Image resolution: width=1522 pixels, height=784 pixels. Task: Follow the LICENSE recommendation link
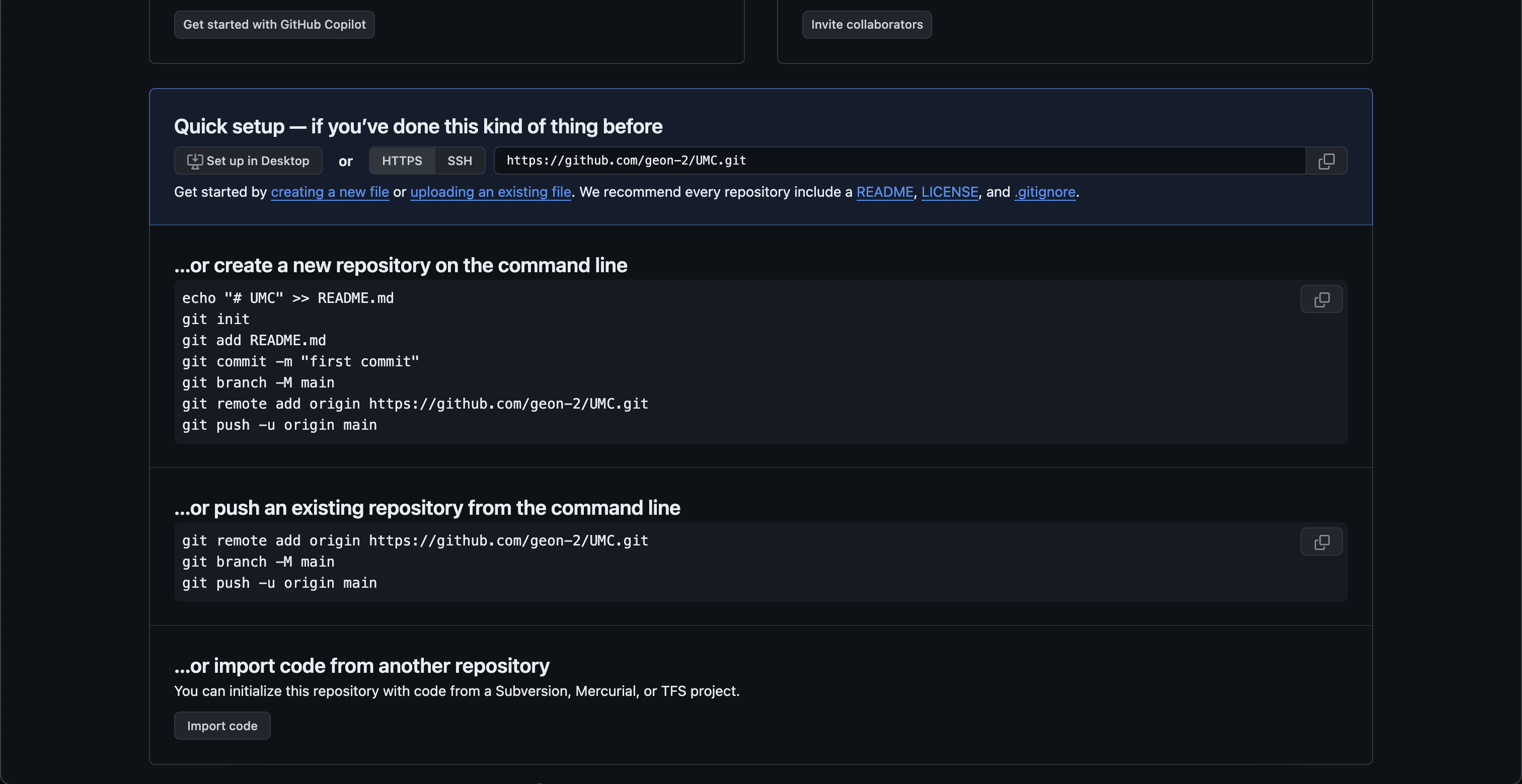pyautogui.click(x=949, y=192)
